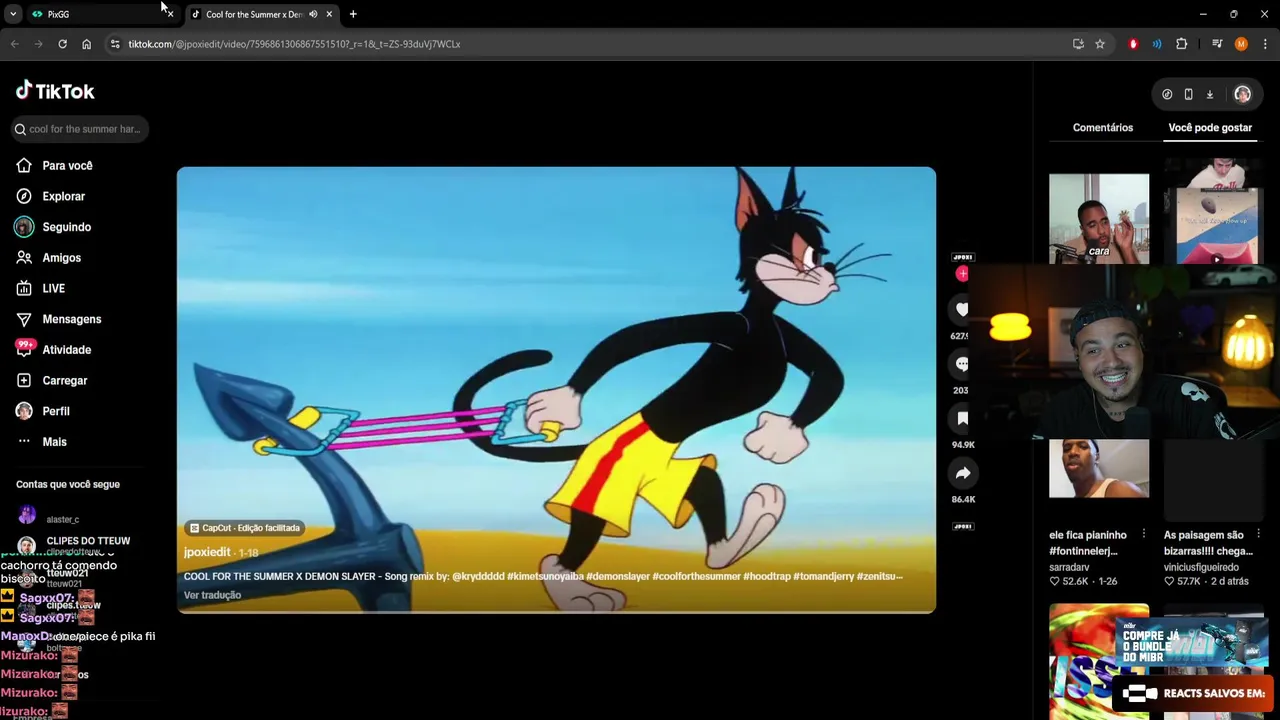
Task: Open the Extensions puzzle menu
Action: pyautogui.click(x=1181, y=44)
